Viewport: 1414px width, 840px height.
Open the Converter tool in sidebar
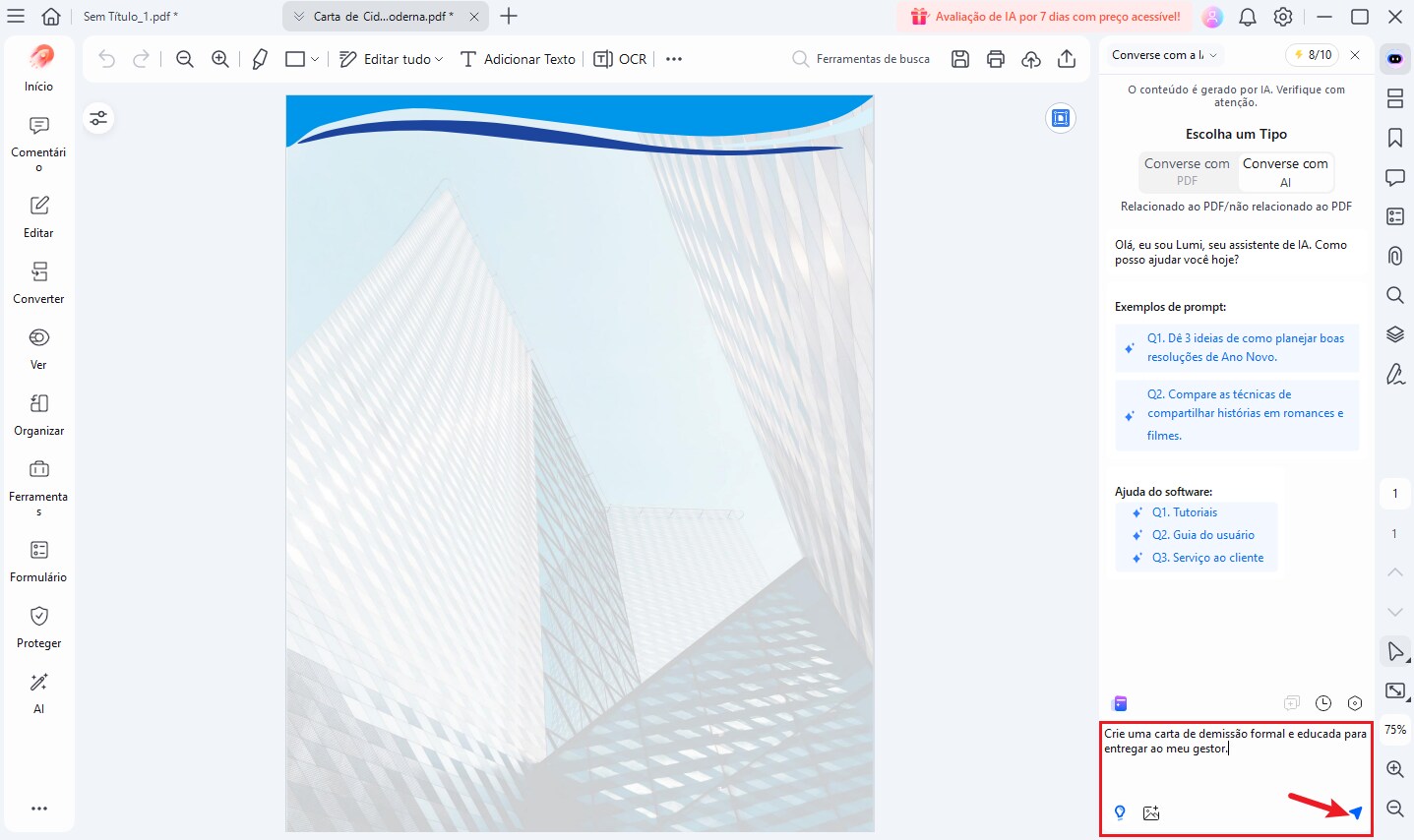point(38,282)
